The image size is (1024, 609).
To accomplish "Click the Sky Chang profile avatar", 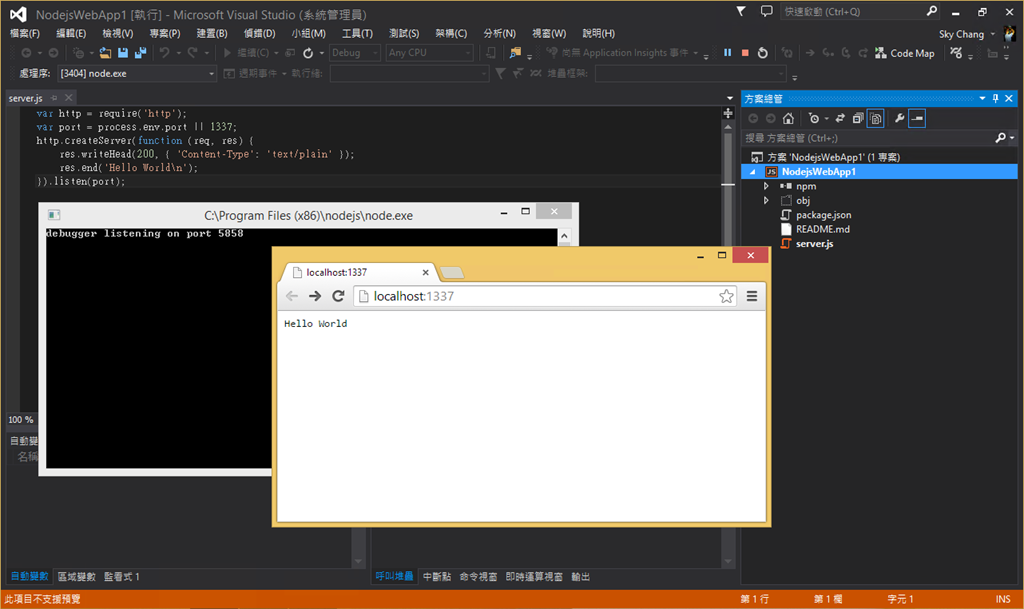I will (x=1010, y=33).
